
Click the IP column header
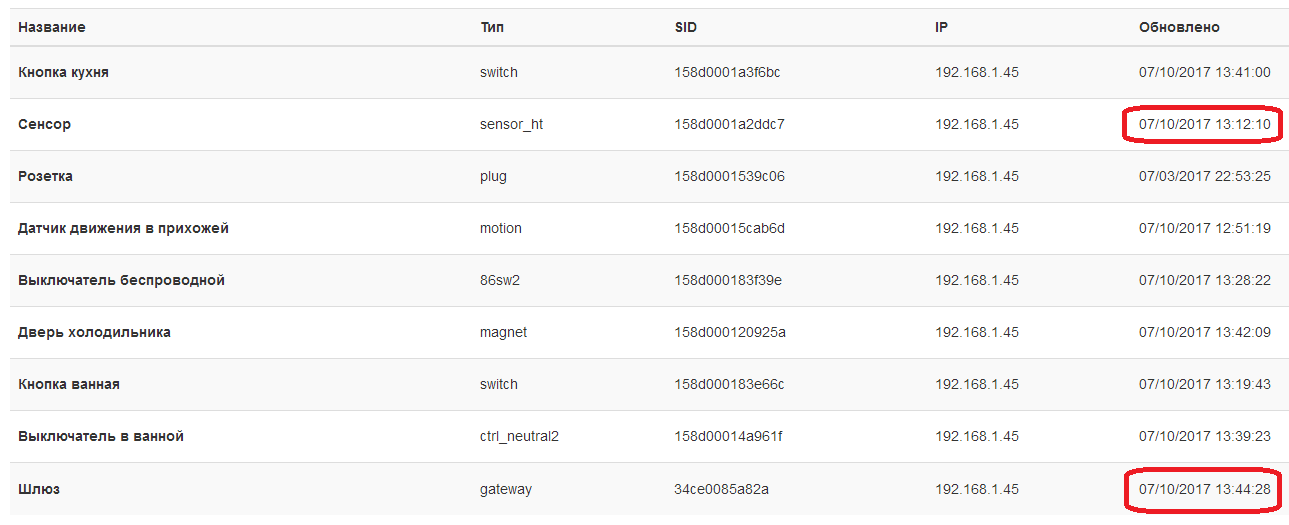click(x=941, y=28)
